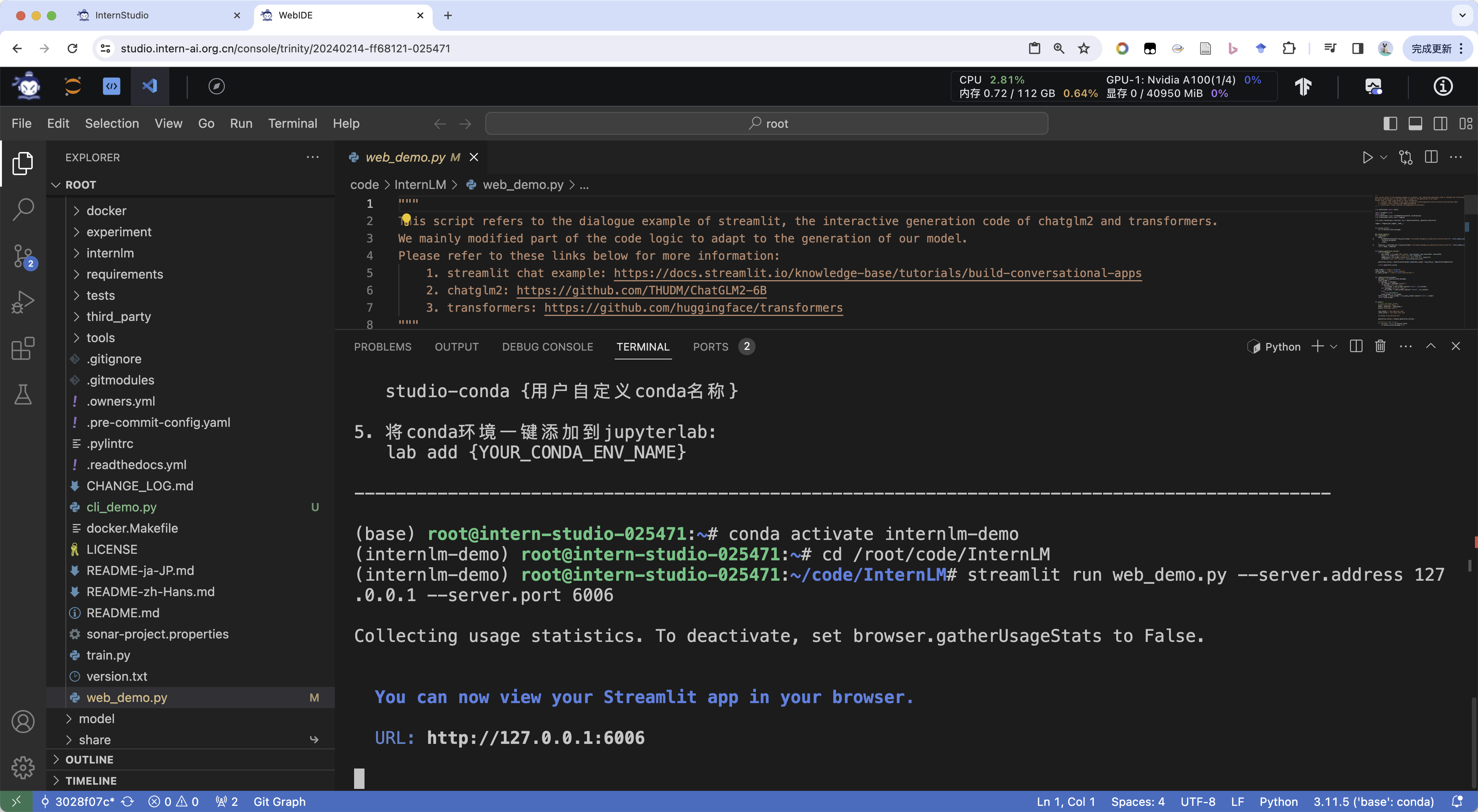Expand the OUTLINE section
This screenshot has width=1478, height=812.
89,759
